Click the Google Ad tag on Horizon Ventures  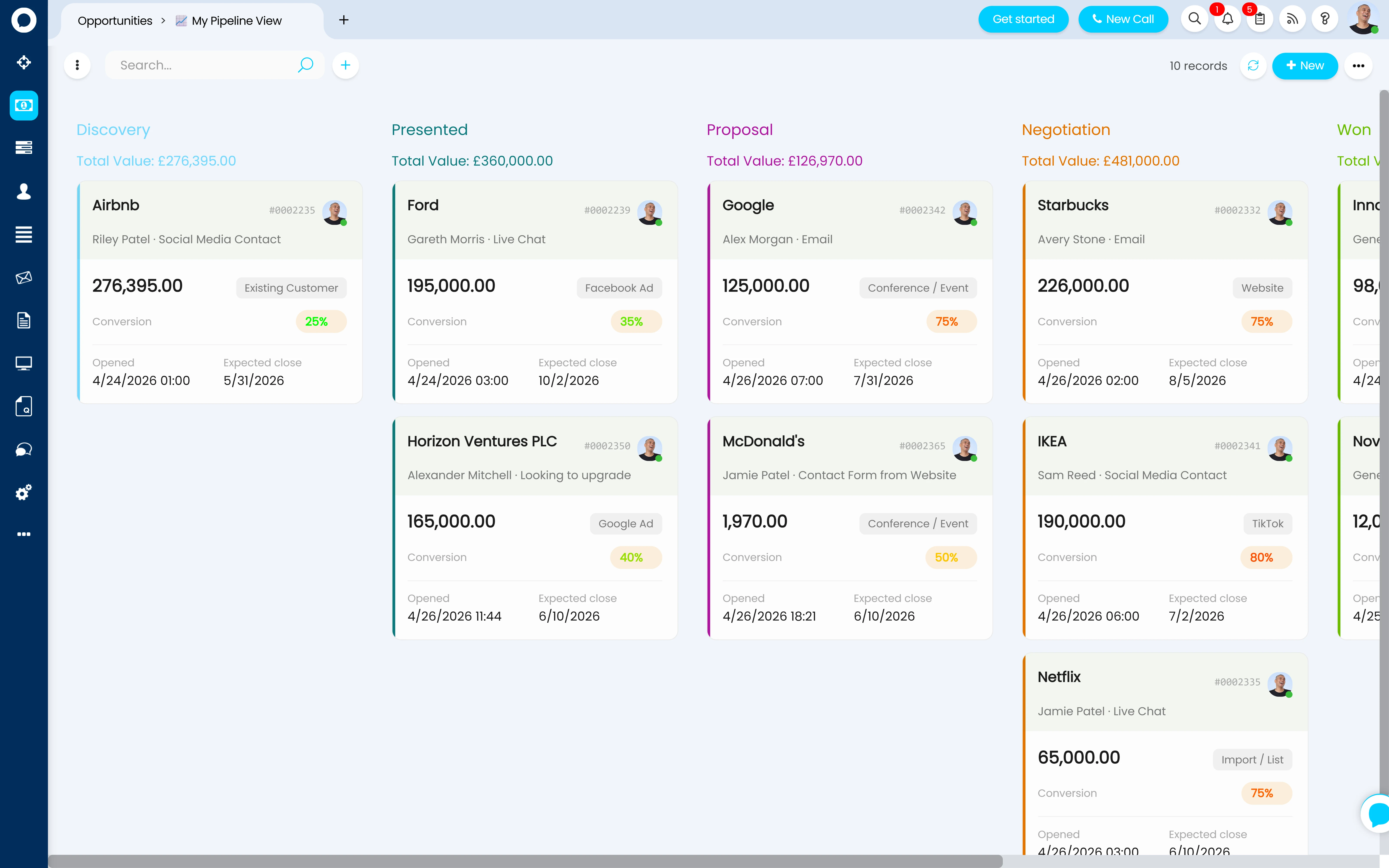tap(626, 524)
